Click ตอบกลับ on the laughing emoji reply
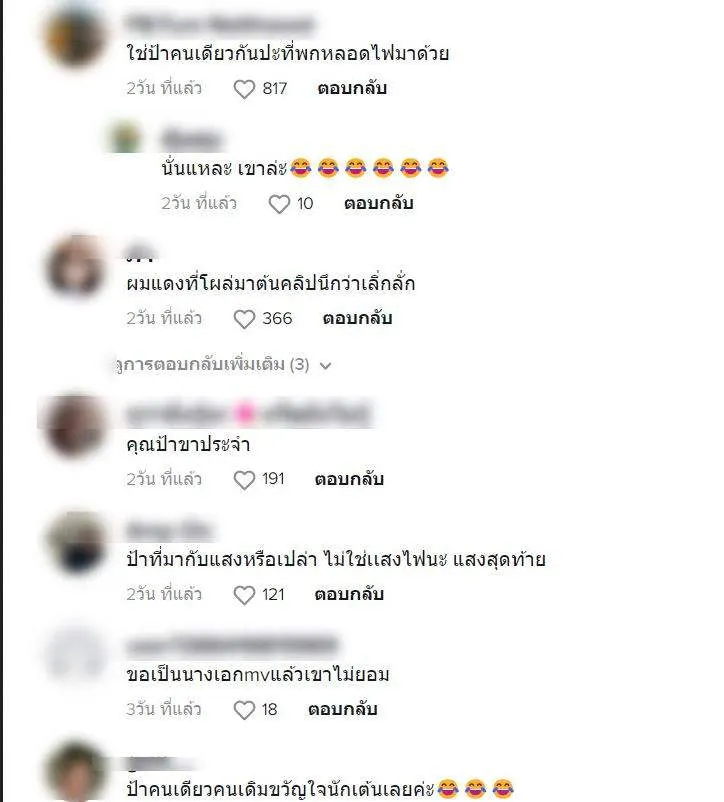The width and height of the screenshot is (724, 802). click(378, 204)
